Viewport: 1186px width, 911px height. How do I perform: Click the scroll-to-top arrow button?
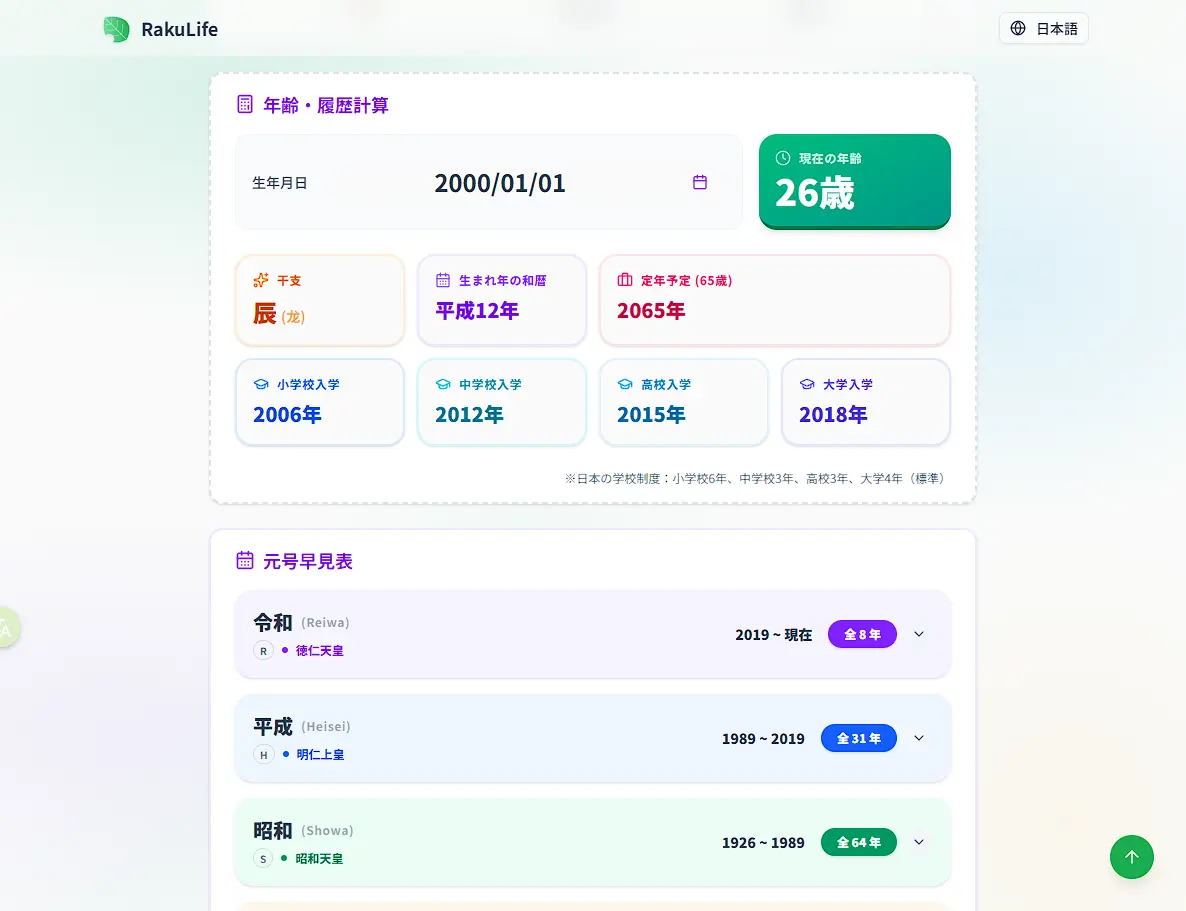(1131, 857)
